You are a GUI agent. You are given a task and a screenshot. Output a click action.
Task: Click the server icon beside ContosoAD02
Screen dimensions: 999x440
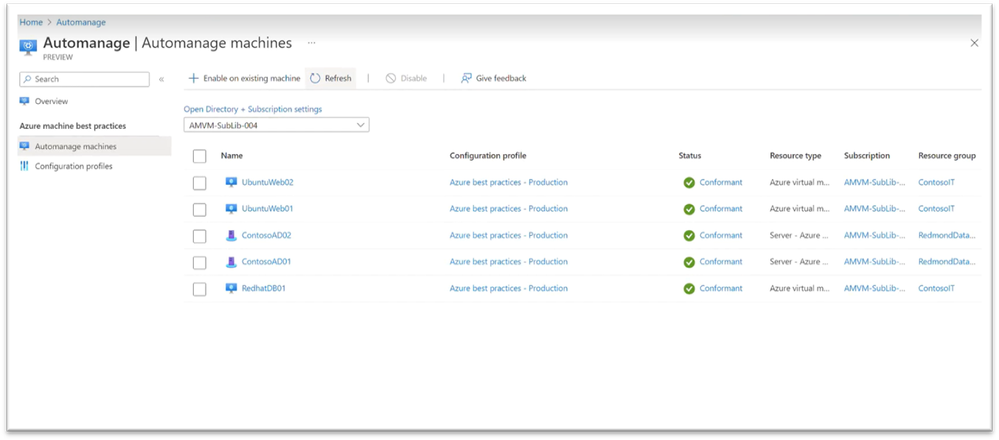(231, 236)
